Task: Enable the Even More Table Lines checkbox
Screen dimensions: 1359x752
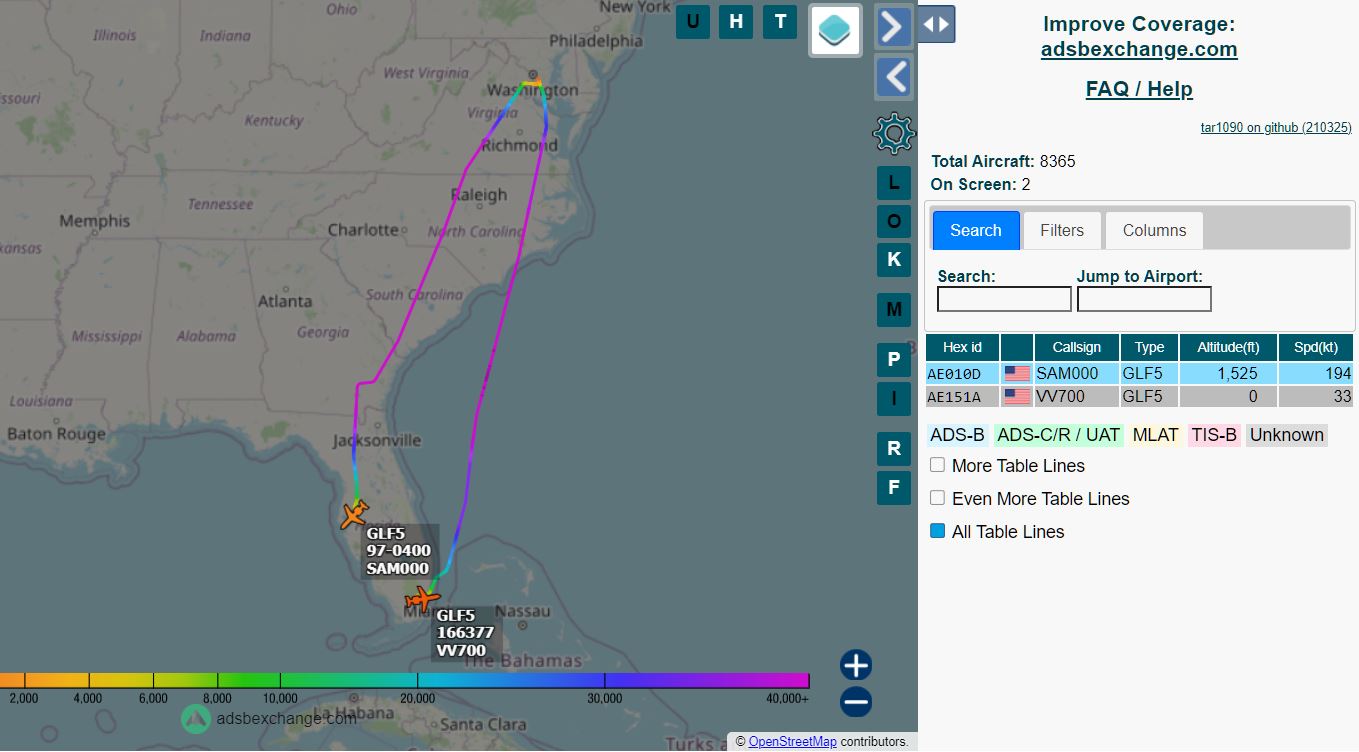Action: pos(937,498)
